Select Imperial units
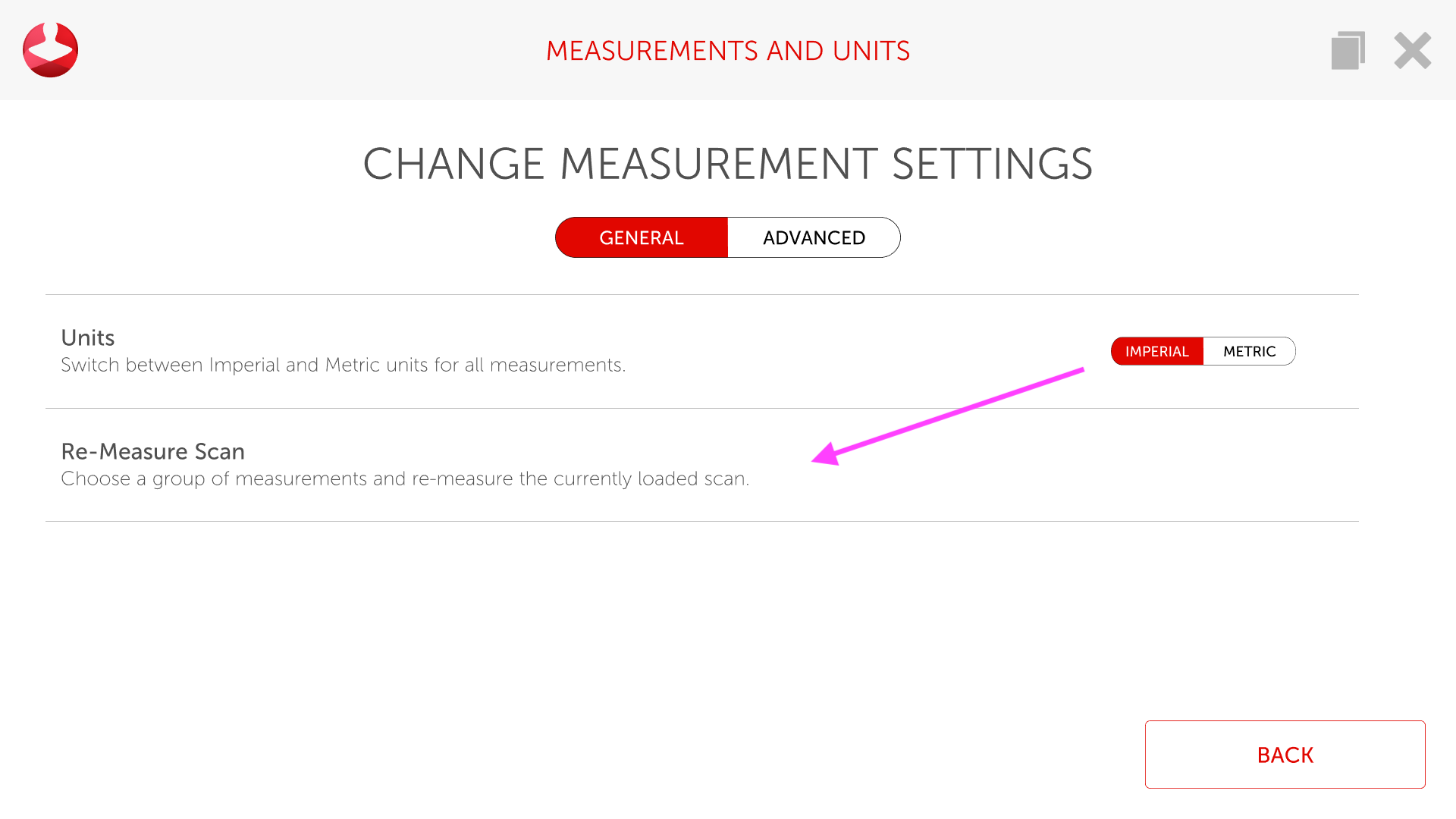This screenshot has height=819, width=1456. pyautogui.click(x=1156, y=352)
